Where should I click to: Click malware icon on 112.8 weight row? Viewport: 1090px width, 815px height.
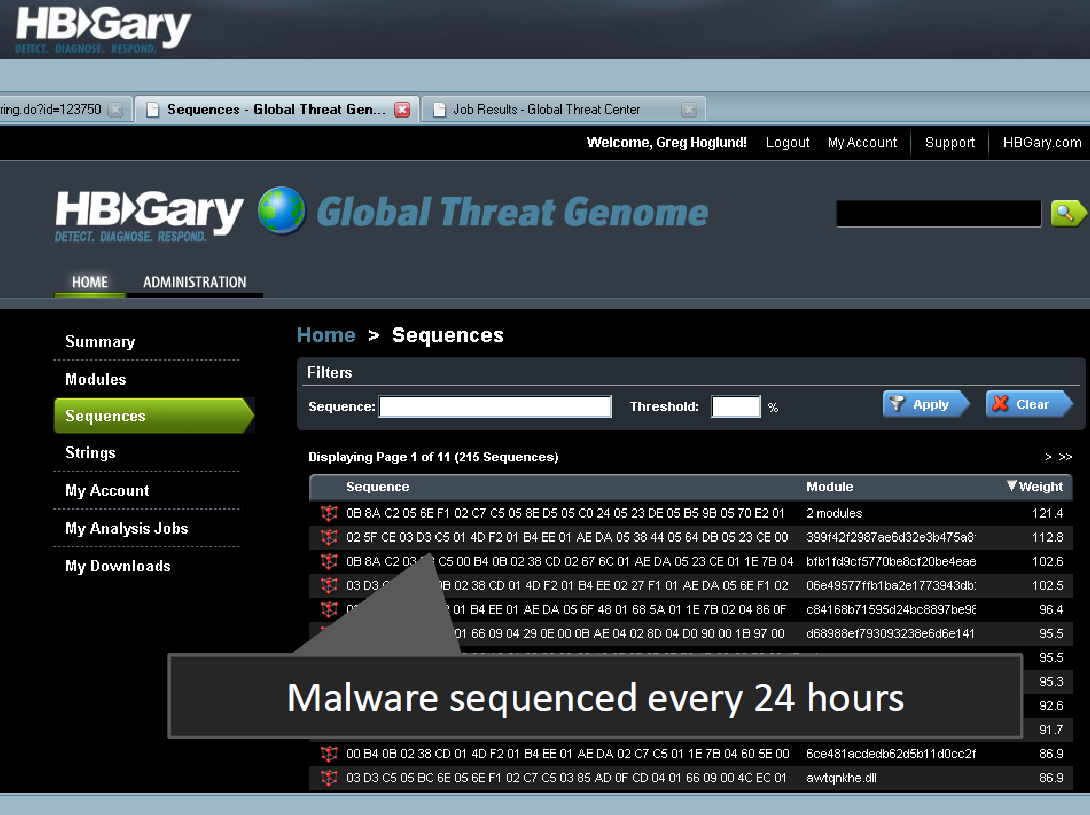tap(330, 538)
